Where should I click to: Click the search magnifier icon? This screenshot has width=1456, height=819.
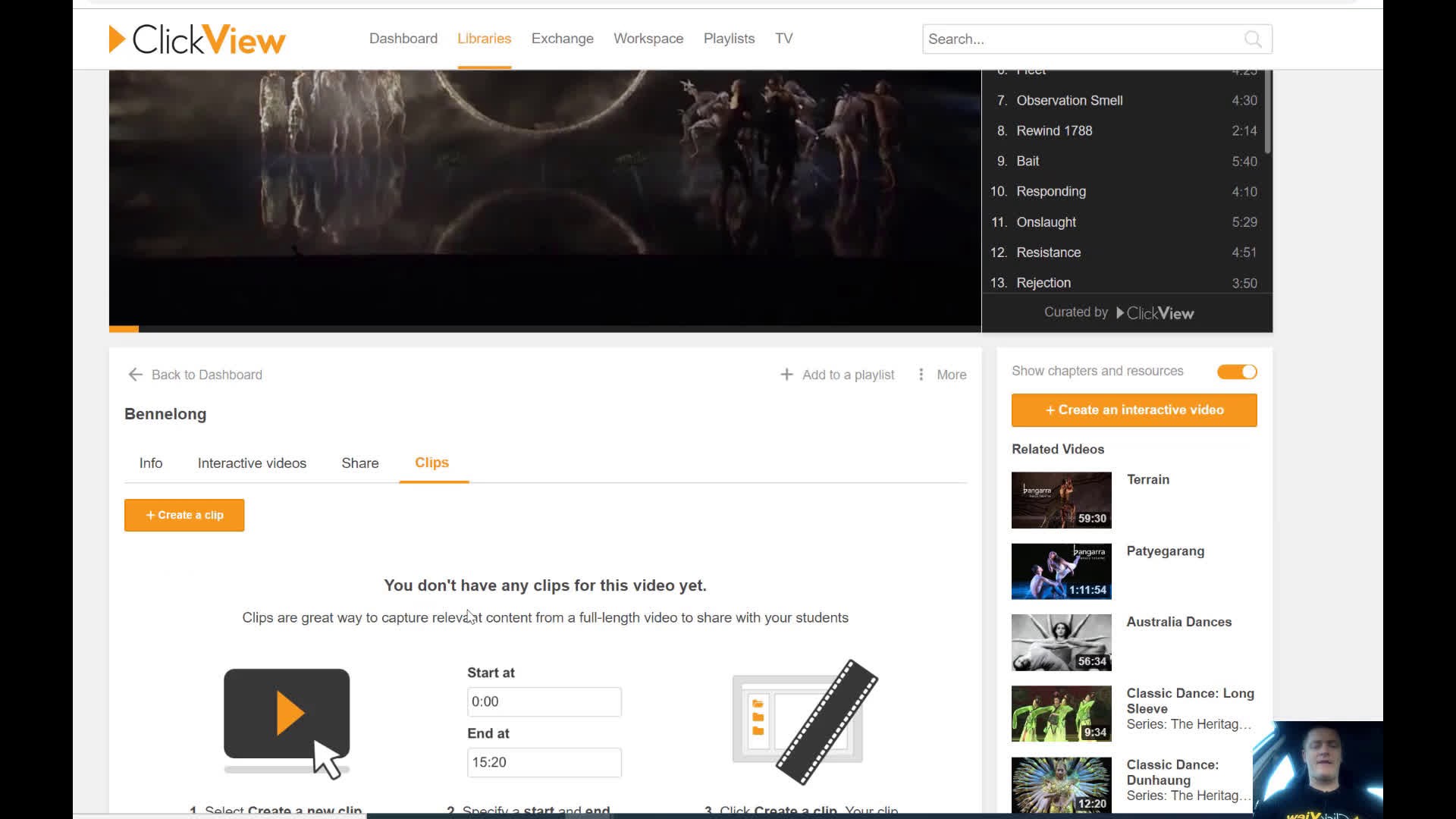(1253, 39)
